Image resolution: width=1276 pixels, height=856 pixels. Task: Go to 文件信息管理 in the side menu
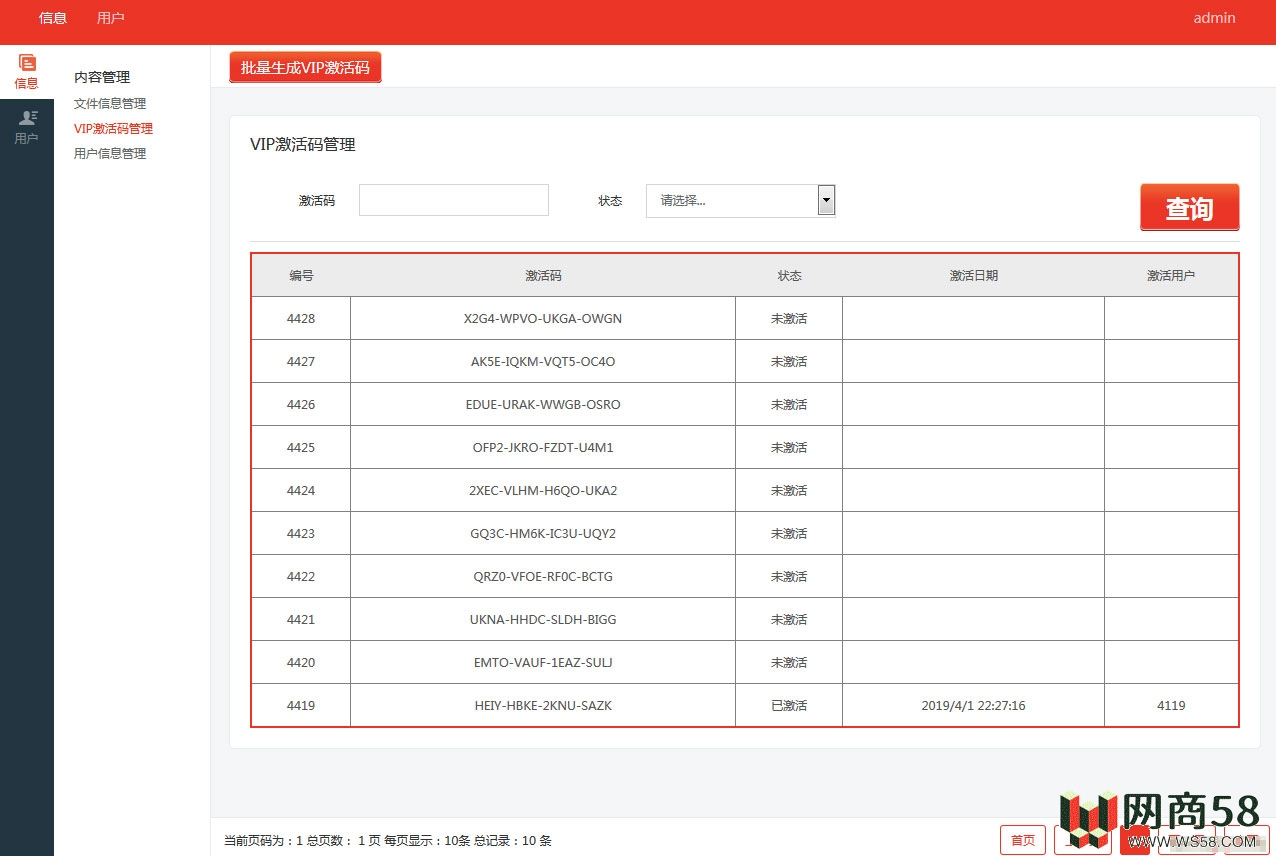[x=110, y=104]
